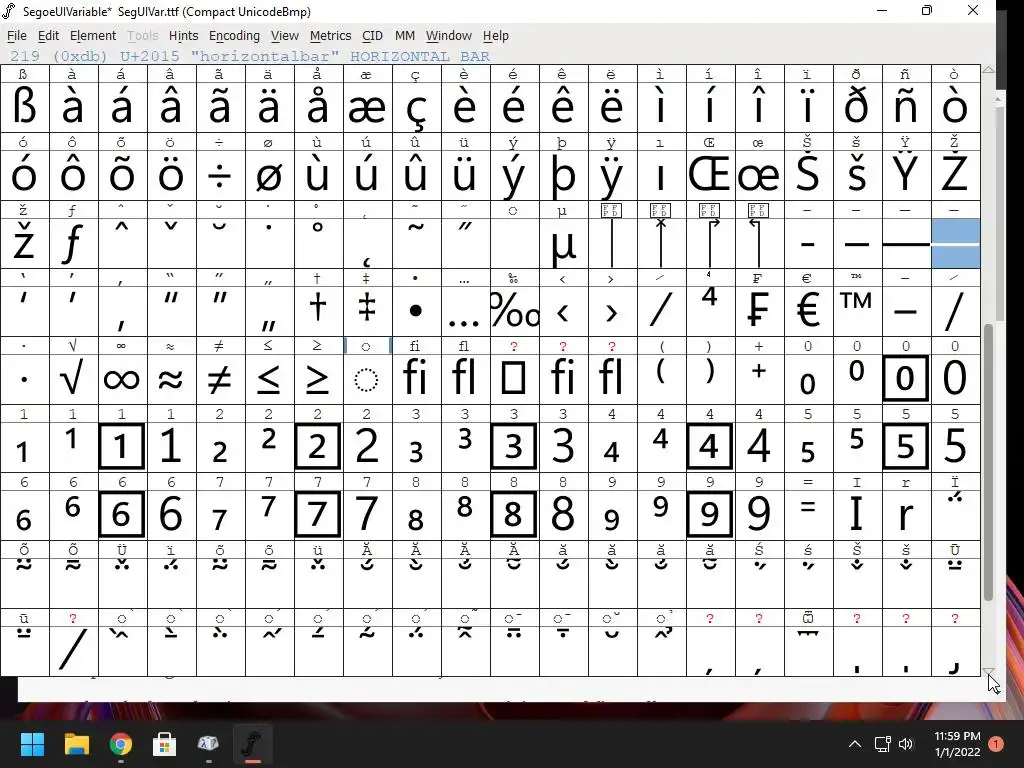The width and height of the screenshot is (1024, 768).
Task: Open the Windows Start menu
Action: click(32, 744)
